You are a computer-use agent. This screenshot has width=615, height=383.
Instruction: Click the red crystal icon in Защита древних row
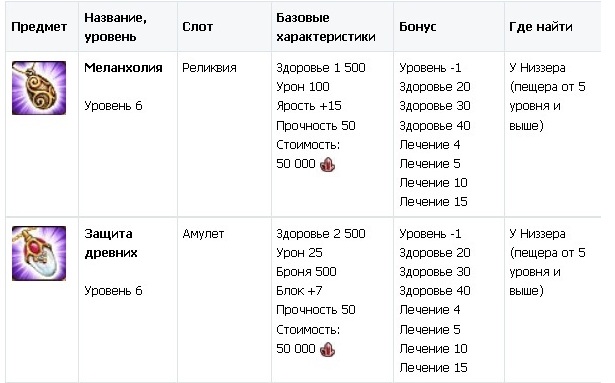[x=328, y=349]
